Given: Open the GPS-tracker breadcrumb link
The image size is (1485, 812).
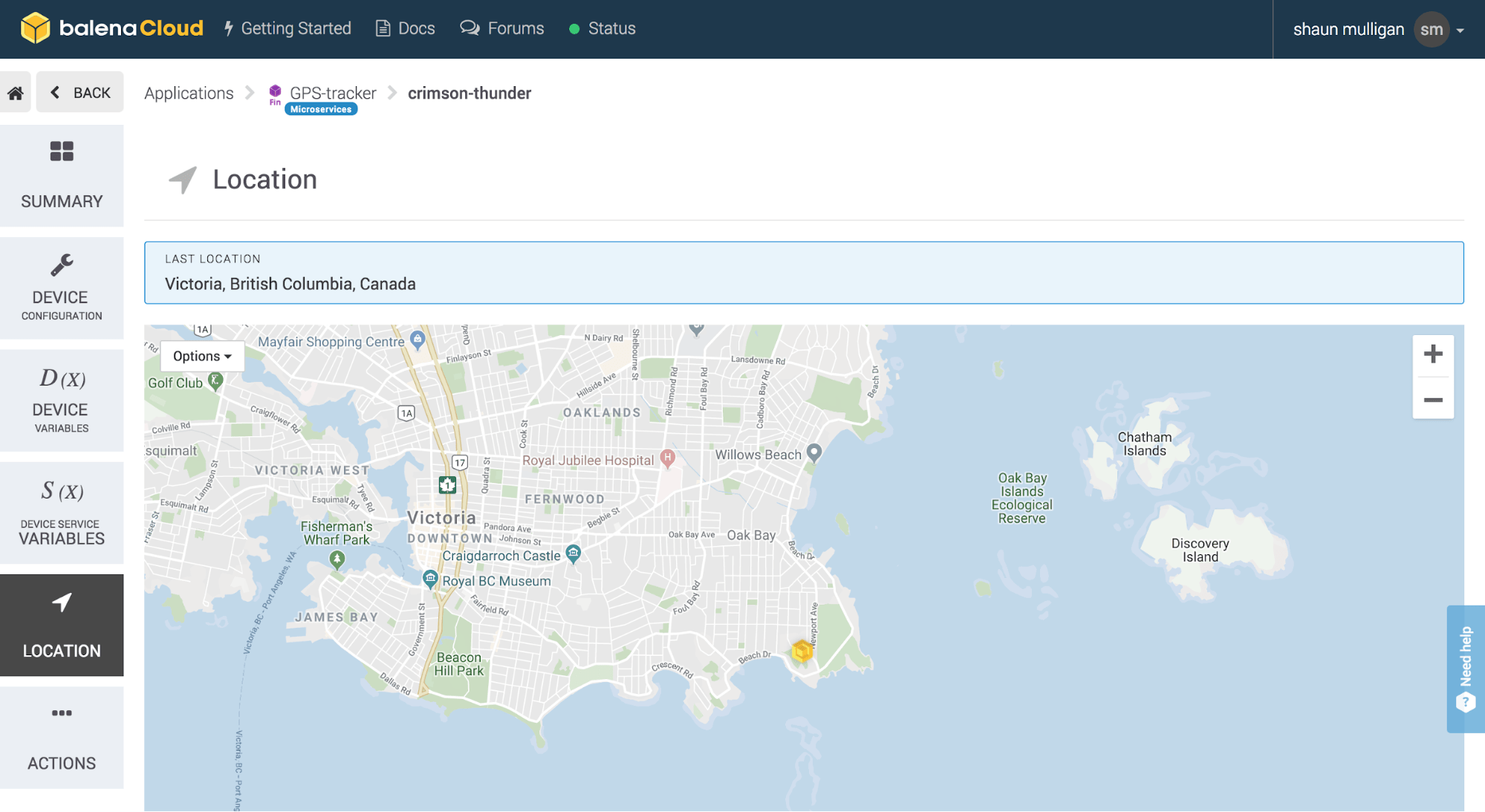Looking at the screenshot, I should pyautogui.click(x=332, y=93).
